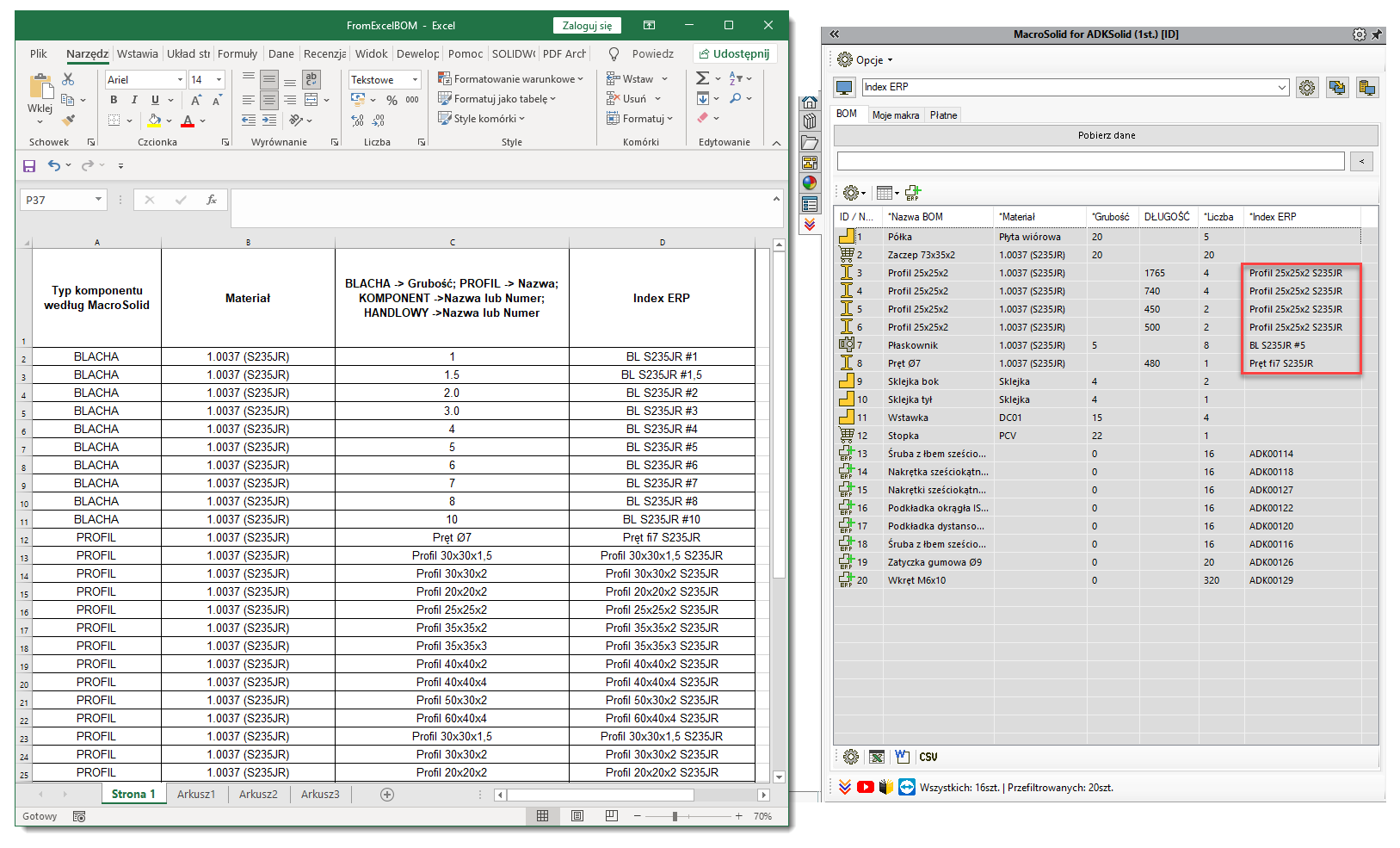
Task: Open the Formuły ribbon tab
Action: (x=237, y=53)
